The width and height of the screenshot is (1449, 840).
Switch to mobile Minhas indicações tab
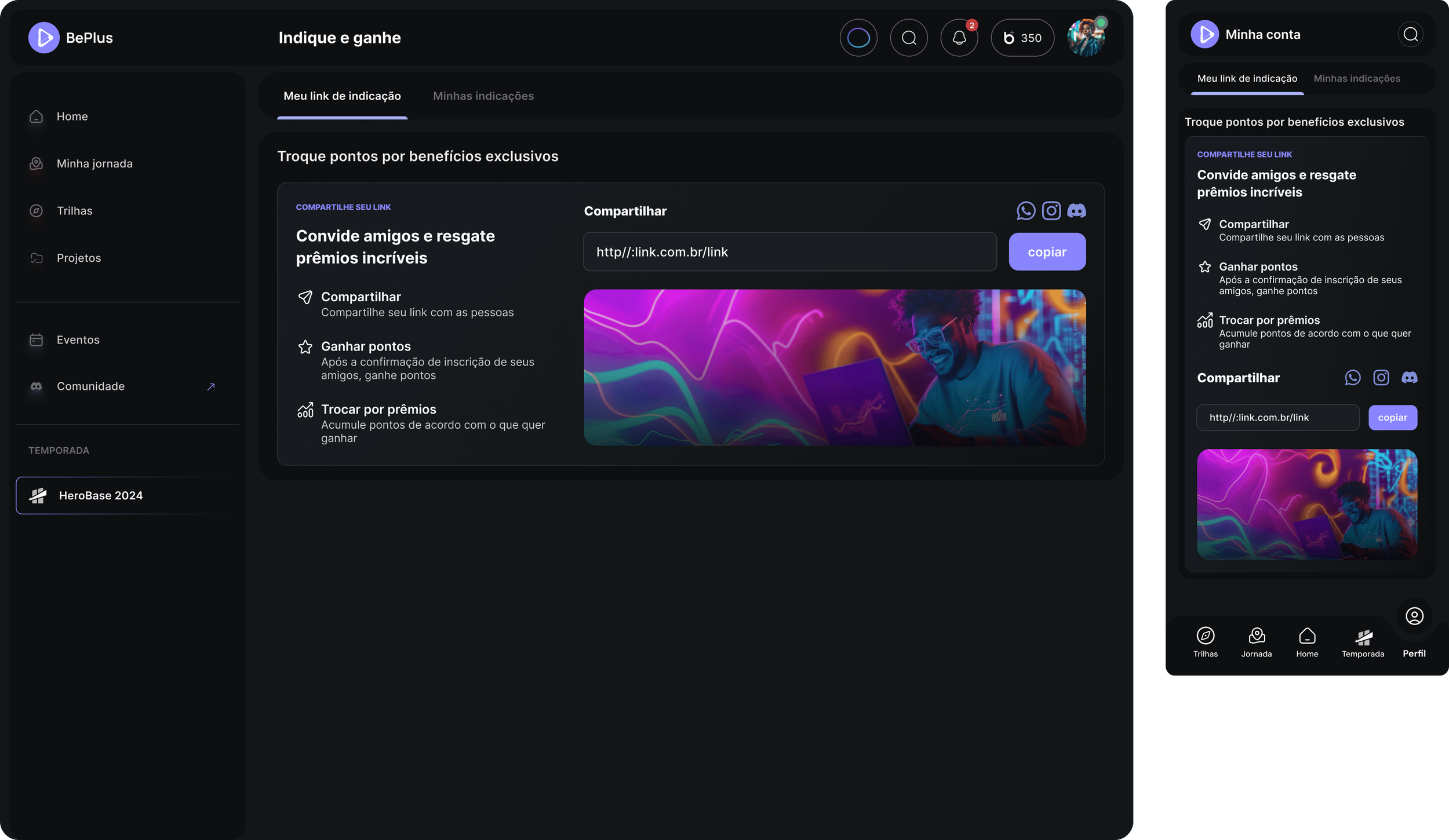click(1357, 79)
